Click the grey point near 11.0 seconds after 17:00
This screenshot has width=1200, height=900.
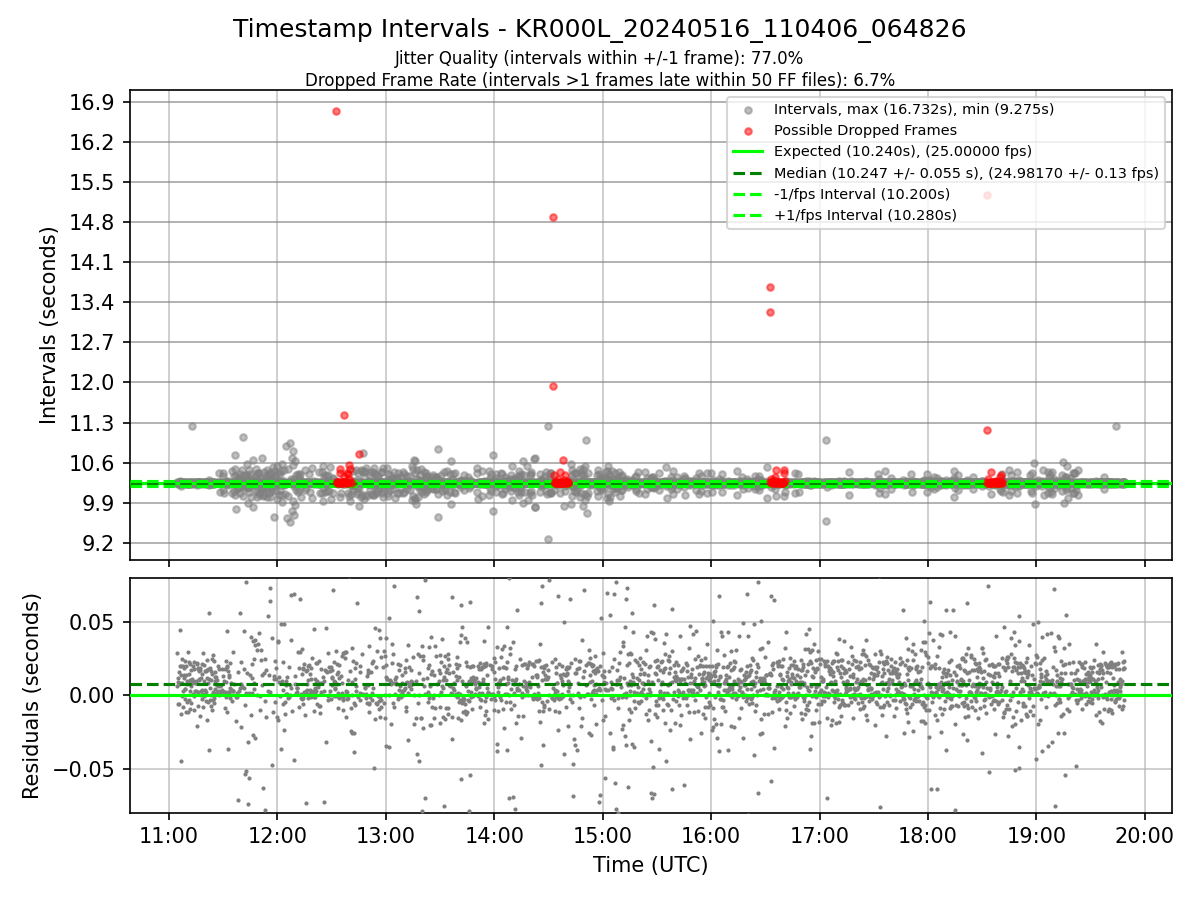826,440
